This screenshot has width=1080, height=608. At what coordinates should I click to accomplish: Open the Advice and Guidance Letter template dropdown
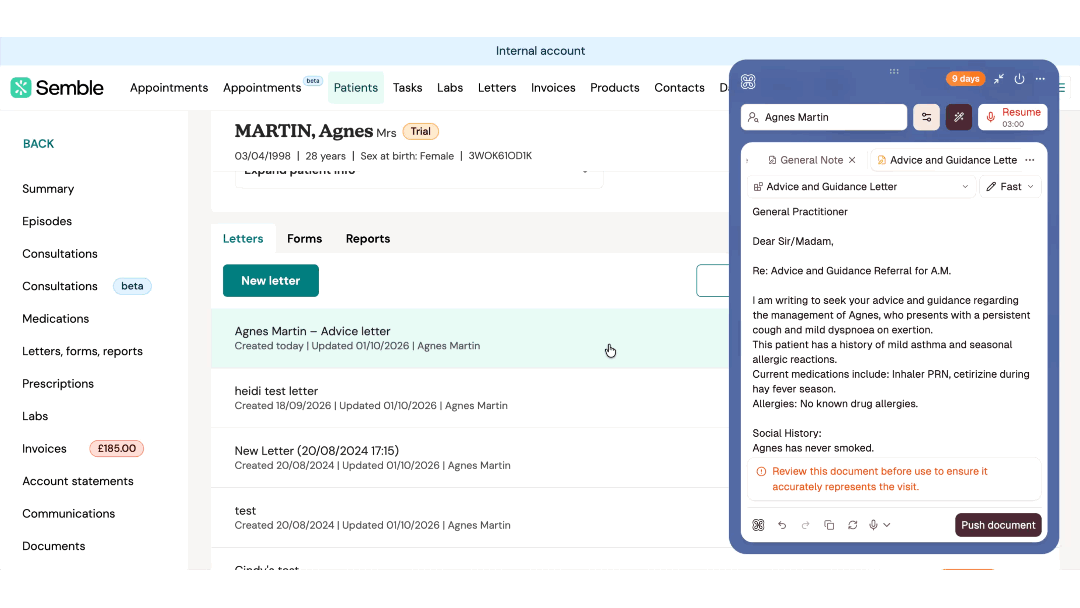pos(862,187)
